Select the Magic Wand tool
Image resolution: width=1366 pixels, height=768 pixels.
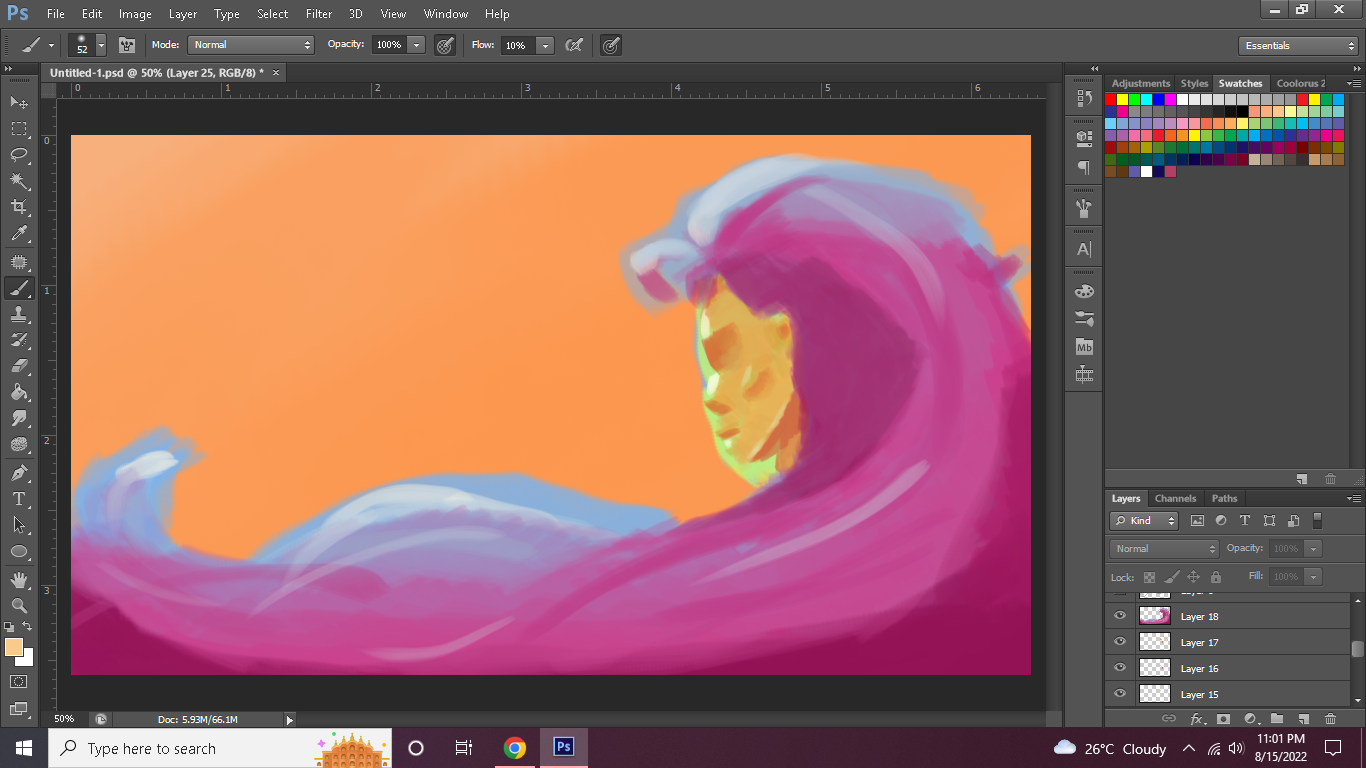click(19, 181)
